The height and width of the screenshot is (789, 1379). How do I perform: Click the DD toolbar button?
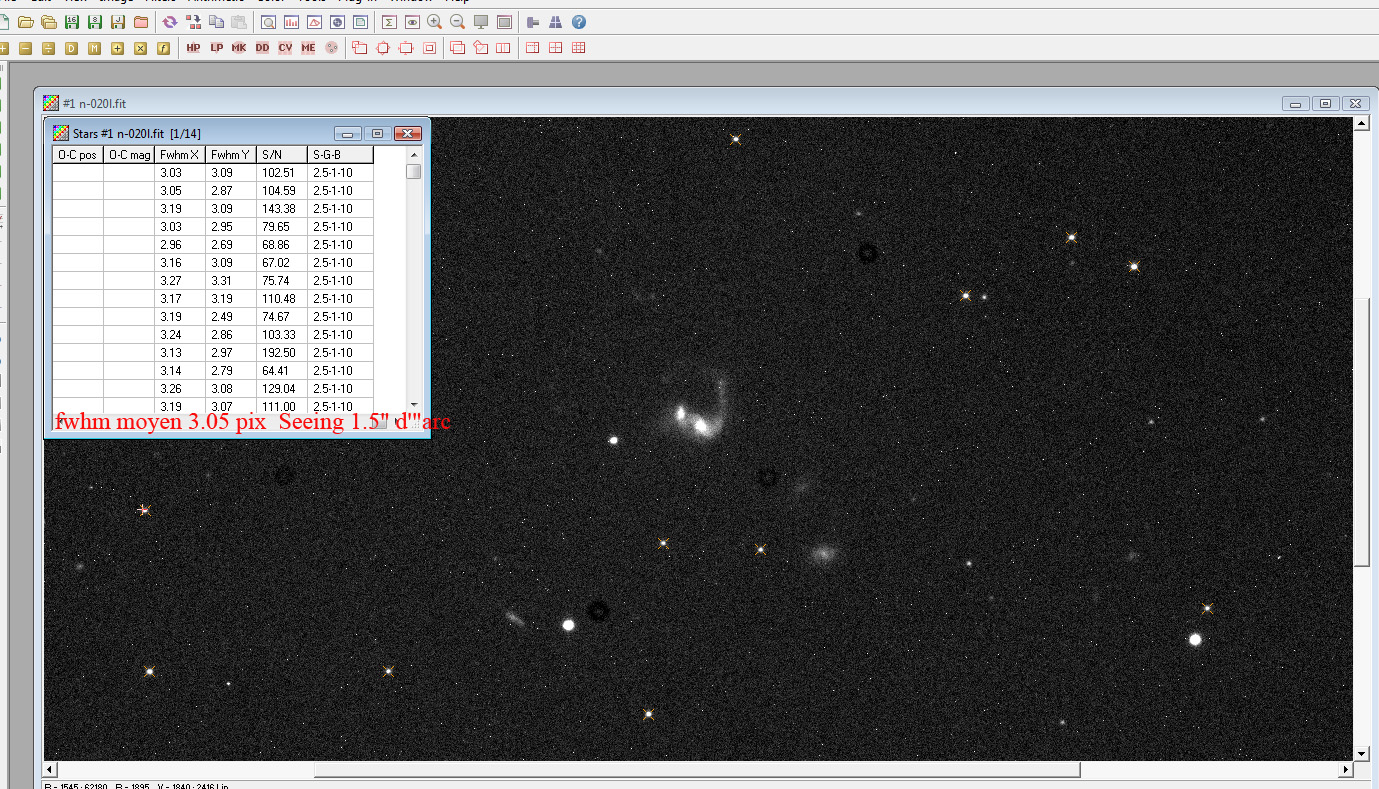pos(262,48)
